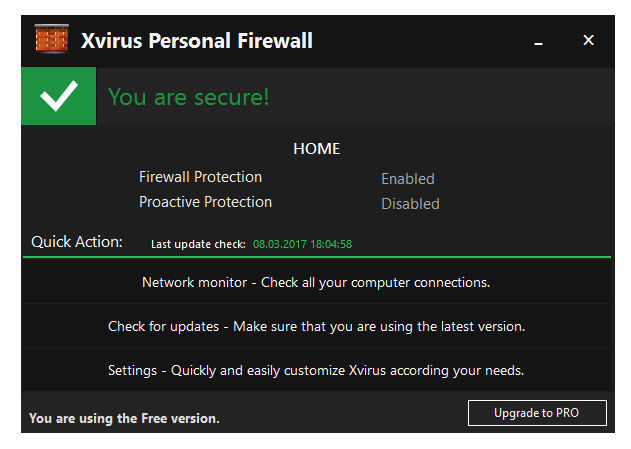Open the Settings quick action
Viewport: 631px width, 449px height.
(316, 370)
